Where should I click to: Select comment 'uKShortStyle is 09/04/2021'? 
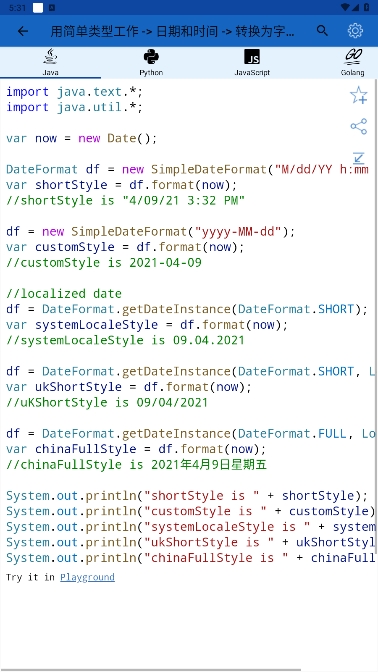[107, 402]
